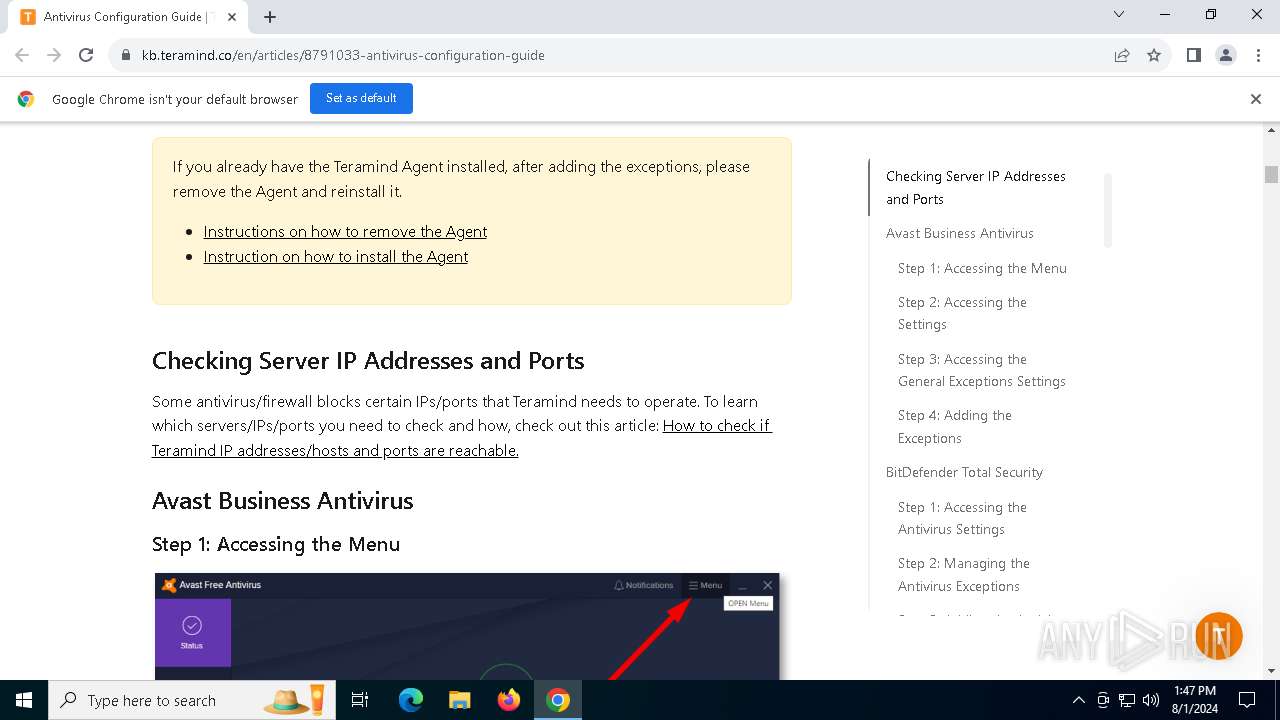This screenshot has height=720, width=1280.
Task: Open a new tab with the plus button
Action: pos(270,17)
